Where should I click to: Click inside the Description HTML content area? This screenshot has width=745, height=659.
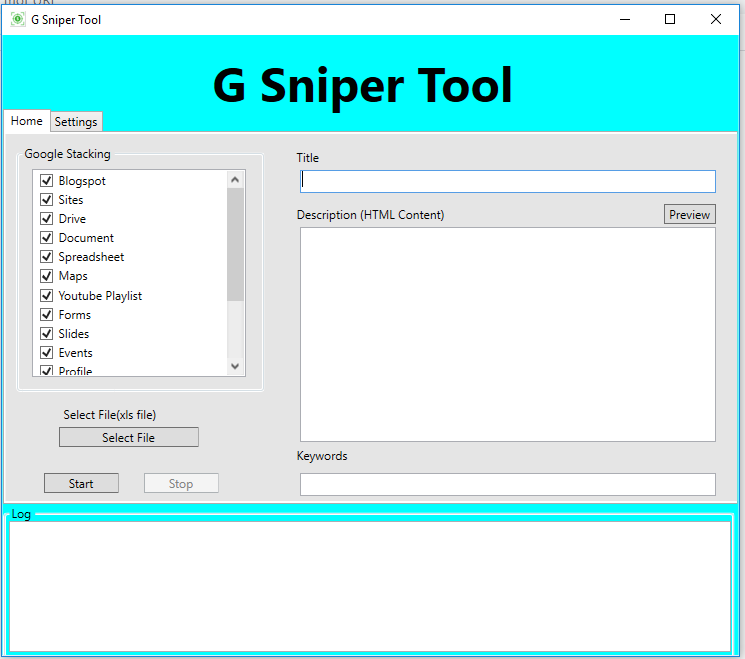[507, 334]
